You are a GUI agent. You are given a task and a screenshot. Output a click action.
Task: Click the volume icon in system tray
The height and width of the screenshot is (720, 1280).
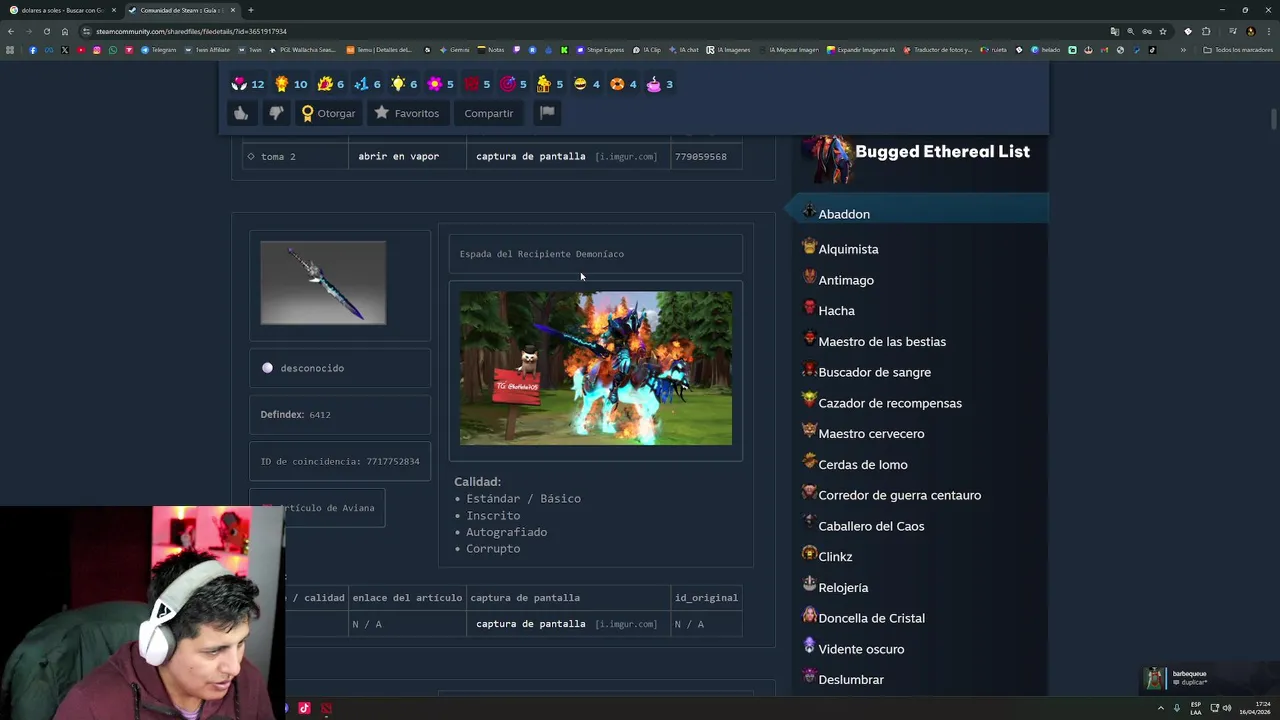[x=1227, y=708]
